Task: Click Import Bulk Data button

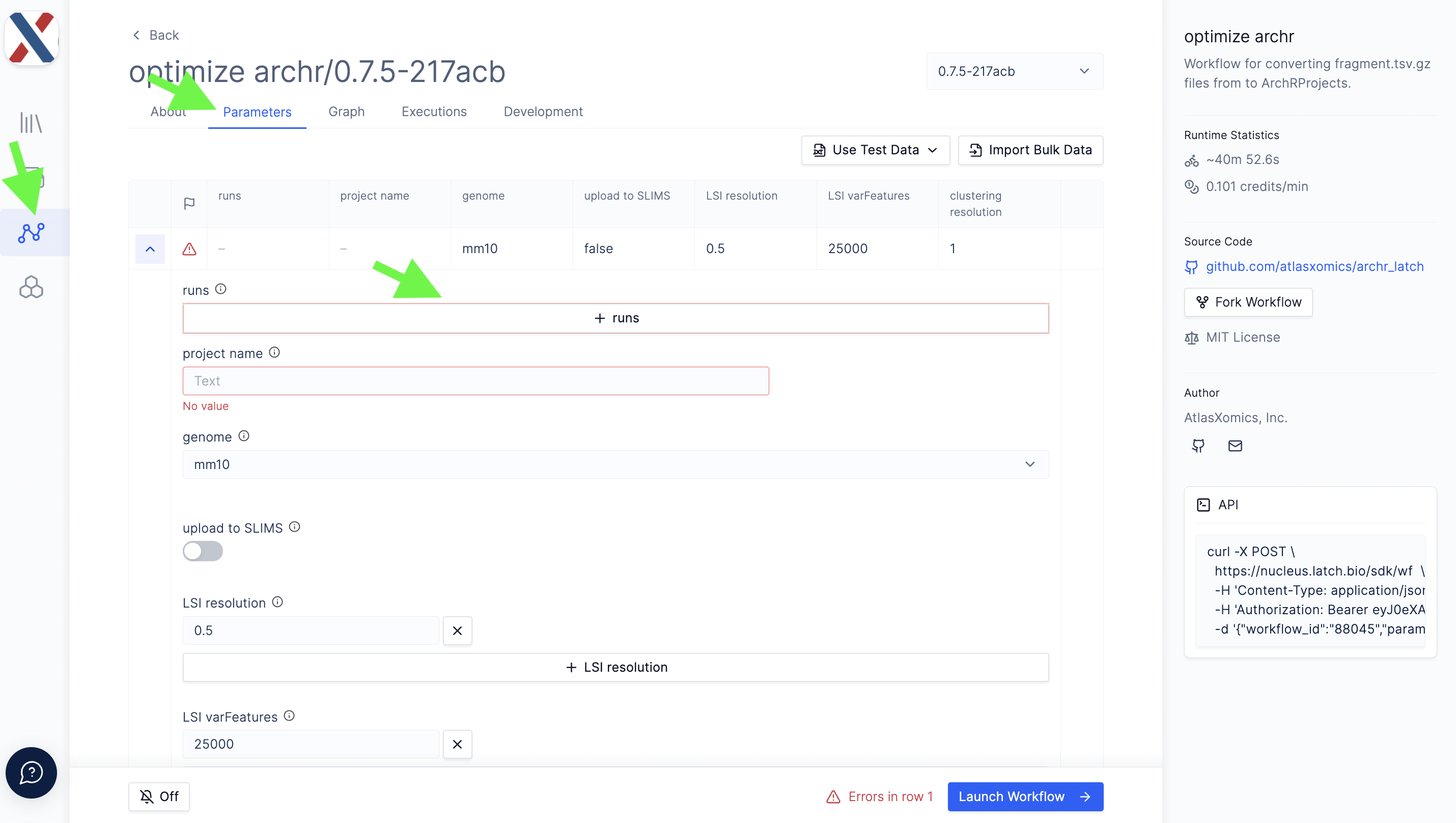Action: 1030,150
